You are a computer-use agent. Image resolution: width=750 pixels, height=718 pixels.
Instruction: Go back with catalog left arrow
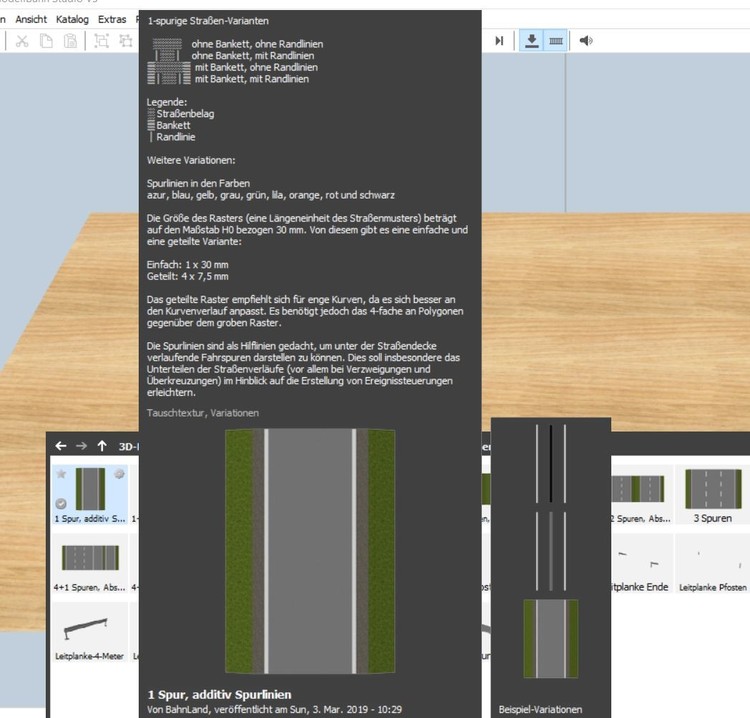point(60,446)
